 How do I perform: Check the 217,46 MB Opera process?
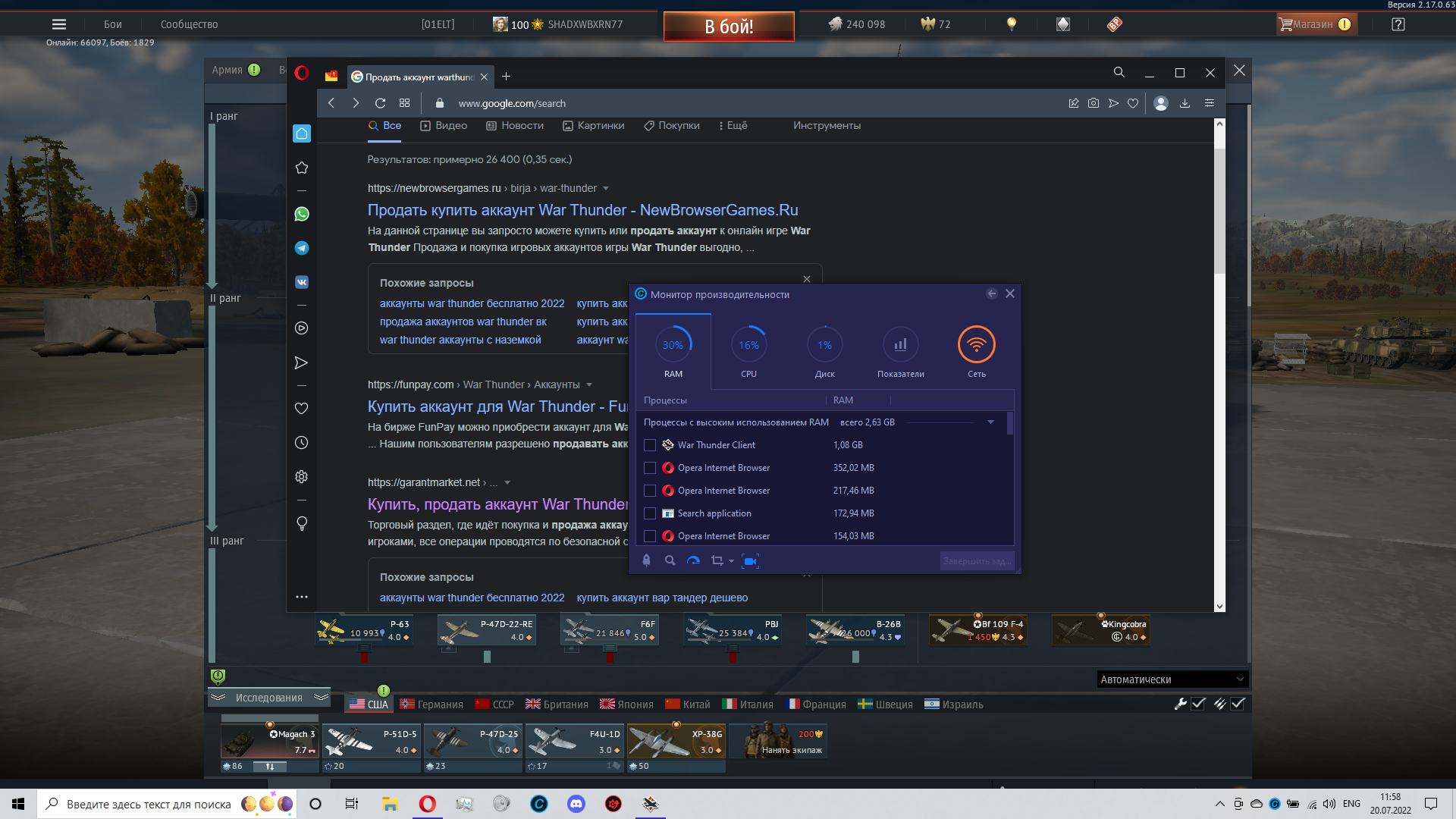coord(650,491)
